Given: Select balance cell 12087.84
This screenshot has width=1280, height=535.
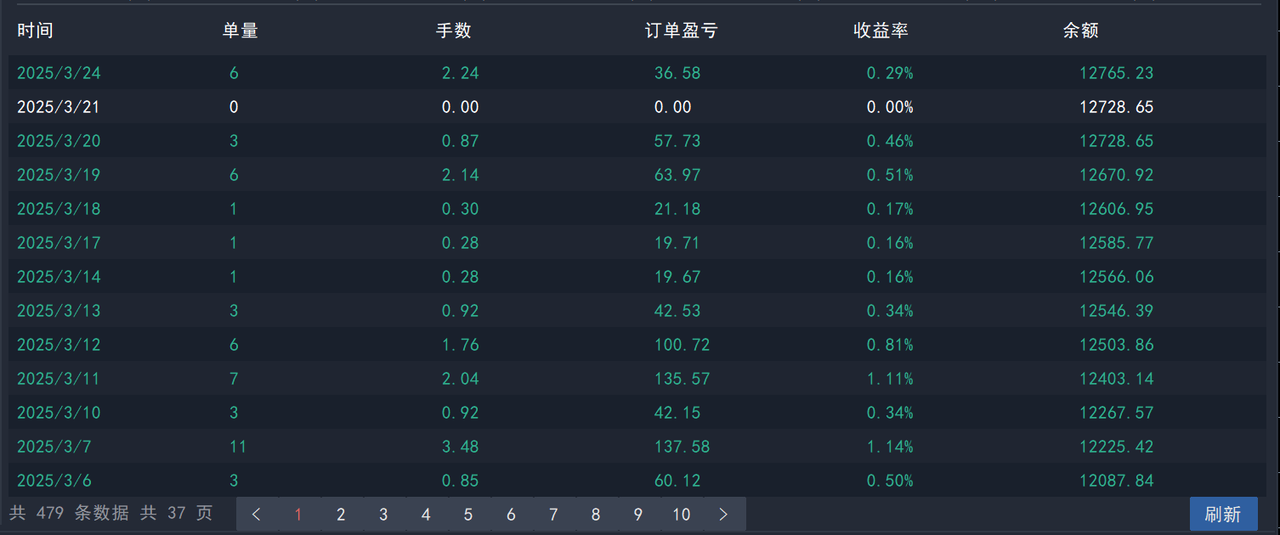Looking at the screenshot, I should pyautogui.click(x=1116, y=481).
